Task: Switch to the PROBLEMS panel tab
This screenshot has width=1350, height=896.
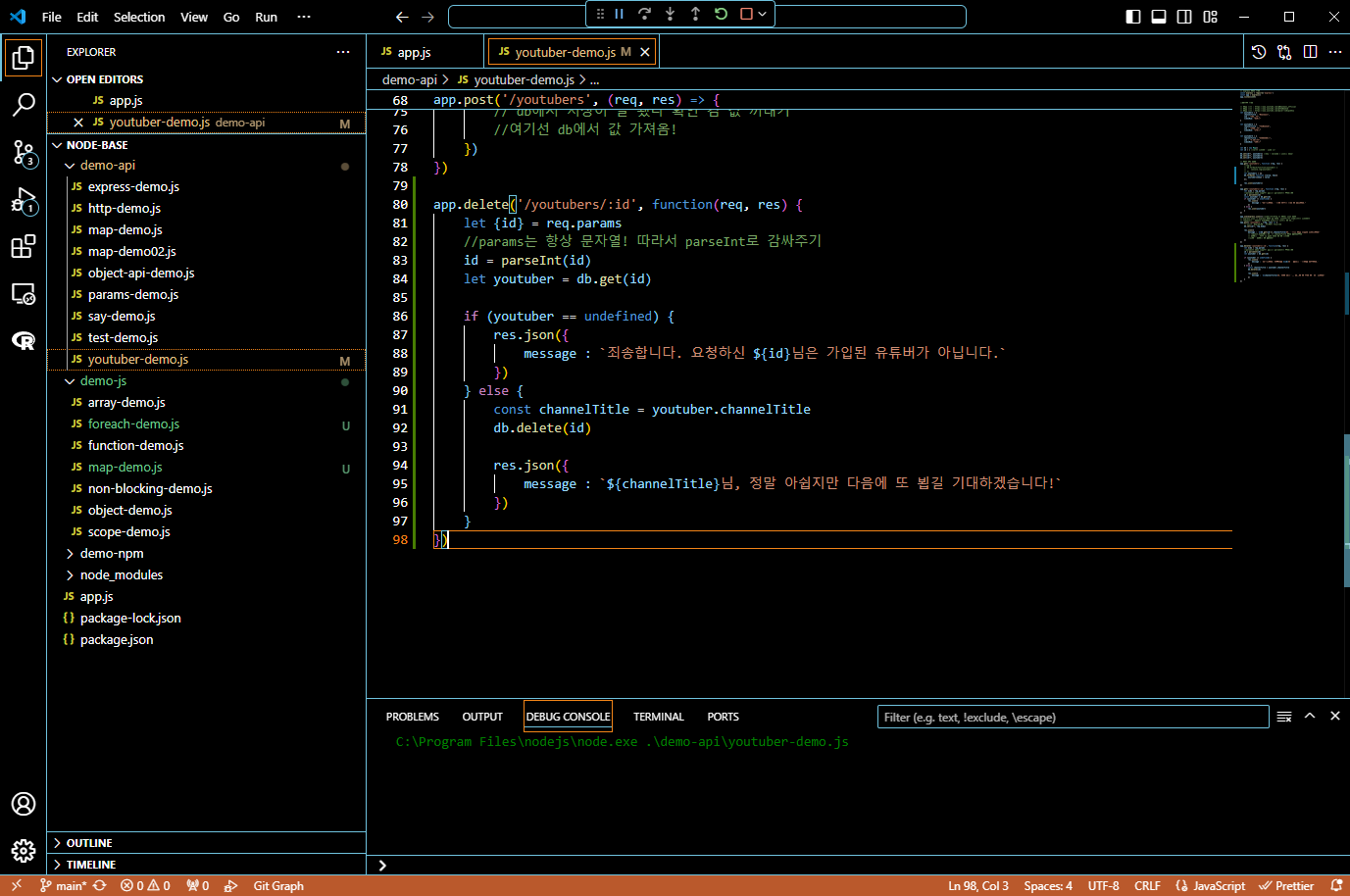Action: pos(413,717)
